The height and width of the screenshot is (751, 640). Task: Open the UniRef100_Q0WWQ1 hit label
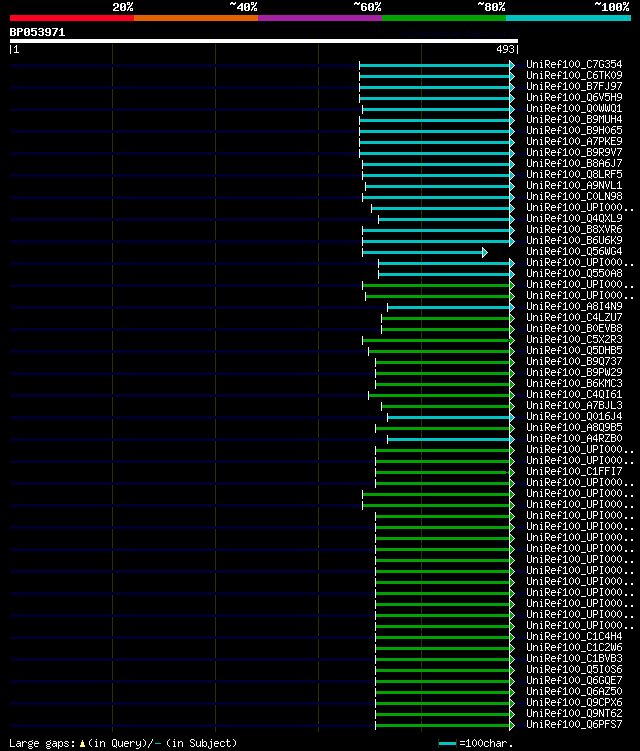click(x=574, y=108)
